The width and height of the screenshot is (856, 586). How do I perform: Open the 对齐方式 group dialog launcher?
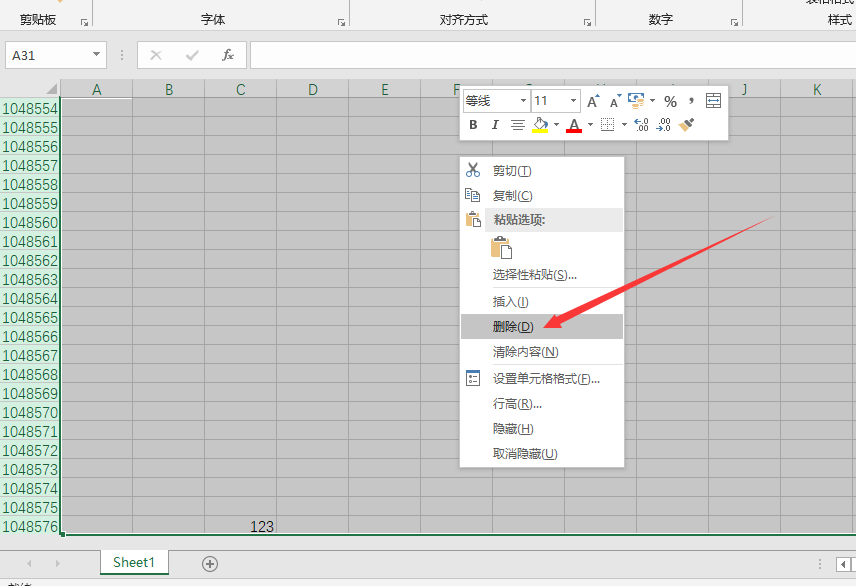click(587, 22)
